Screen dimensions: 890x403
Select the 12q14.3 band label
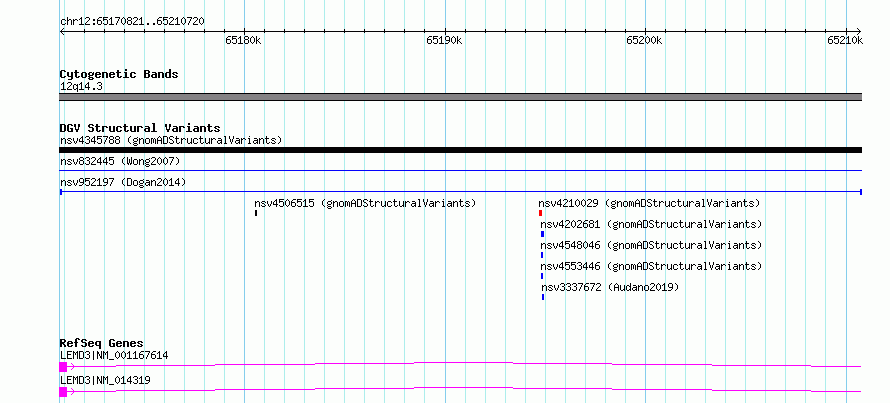click(81, 87)
